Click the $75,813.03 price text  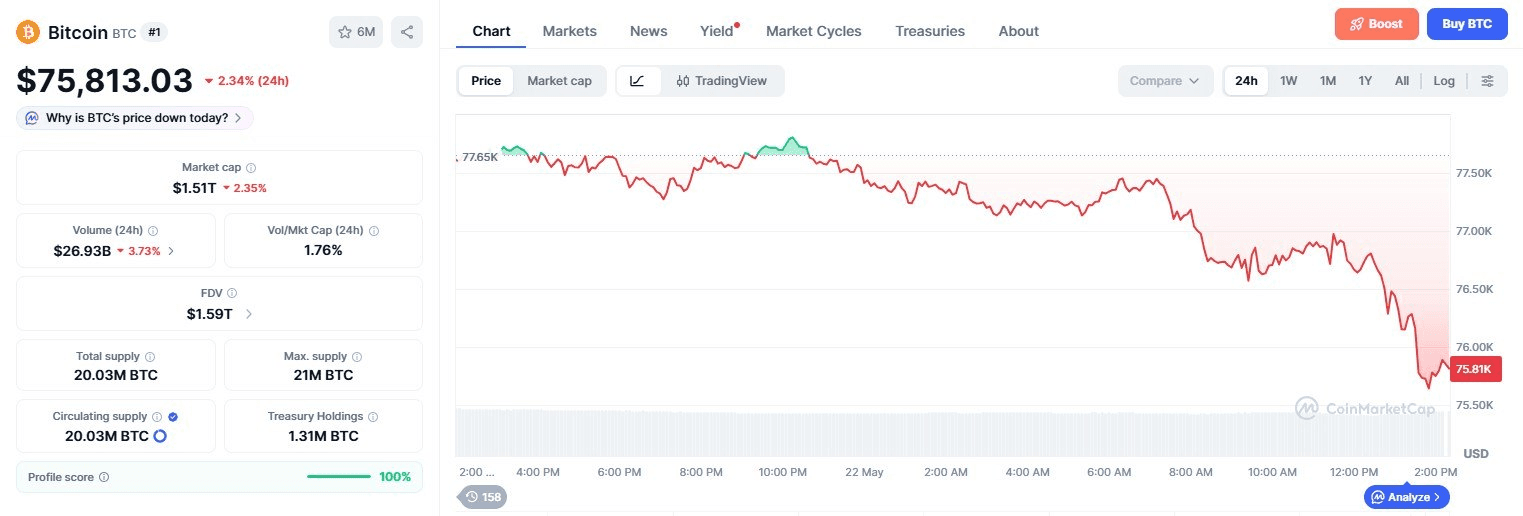104,80
